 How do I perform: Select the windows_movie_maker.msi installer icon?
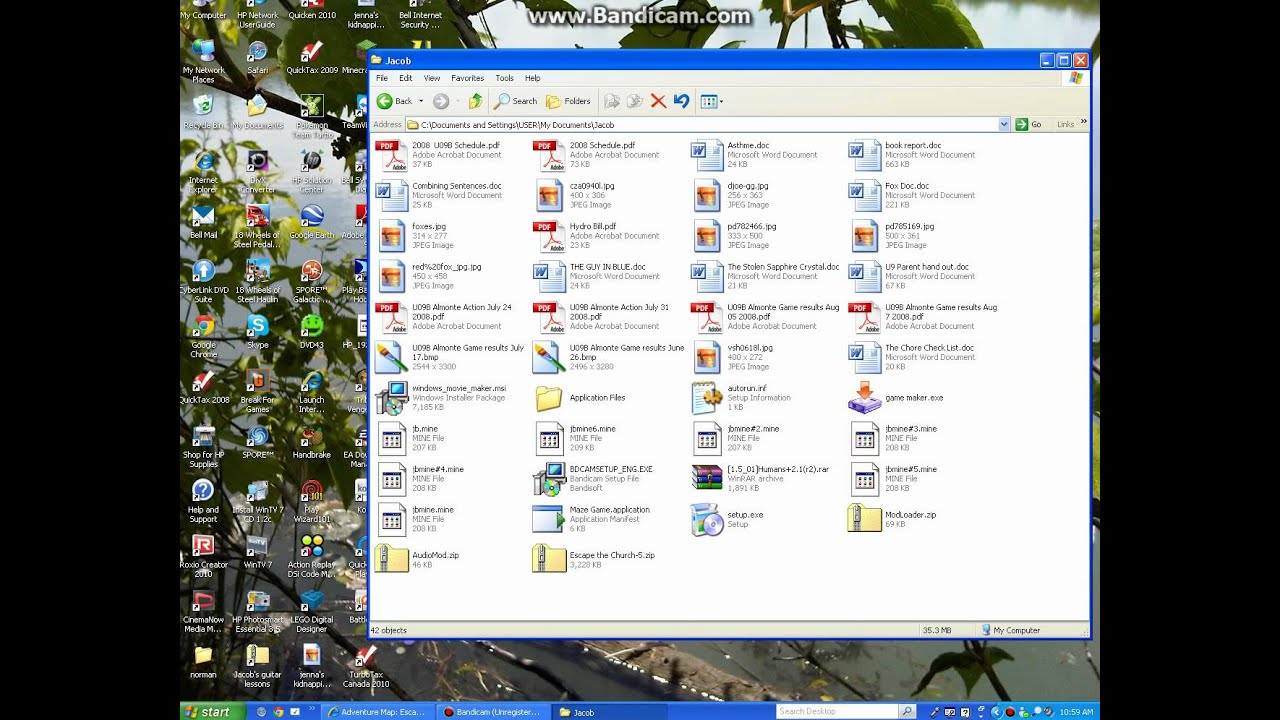click(x=391, y=398)
